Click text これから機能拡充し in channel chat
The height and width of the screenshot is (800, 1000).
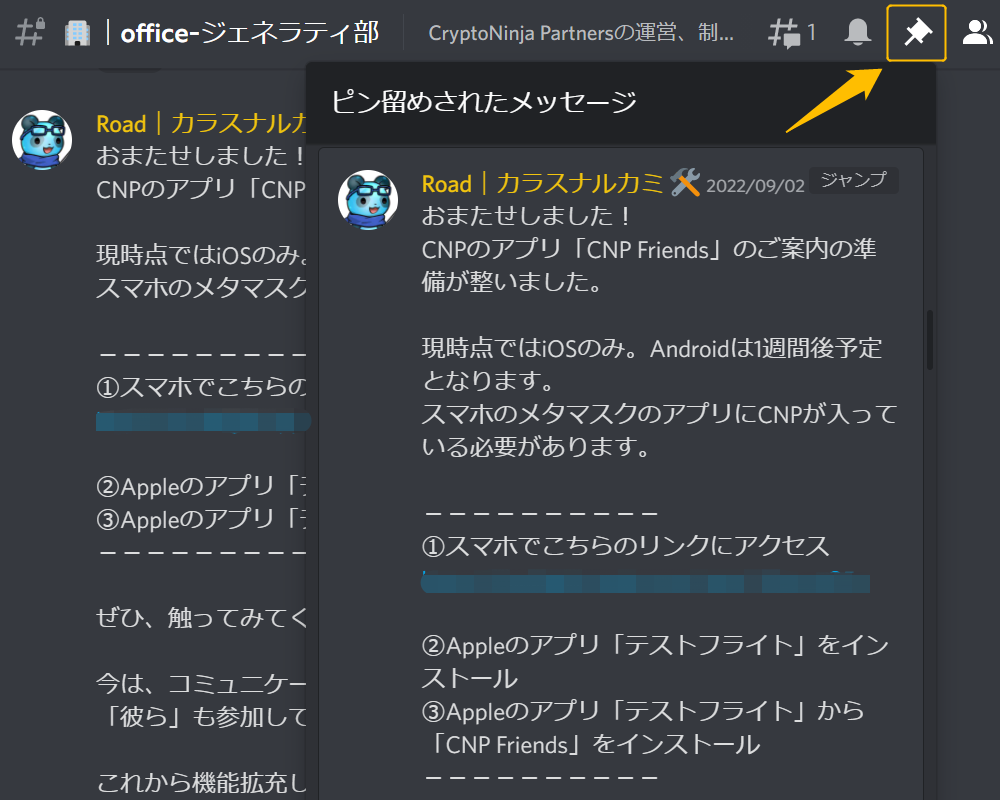point(202,783)
